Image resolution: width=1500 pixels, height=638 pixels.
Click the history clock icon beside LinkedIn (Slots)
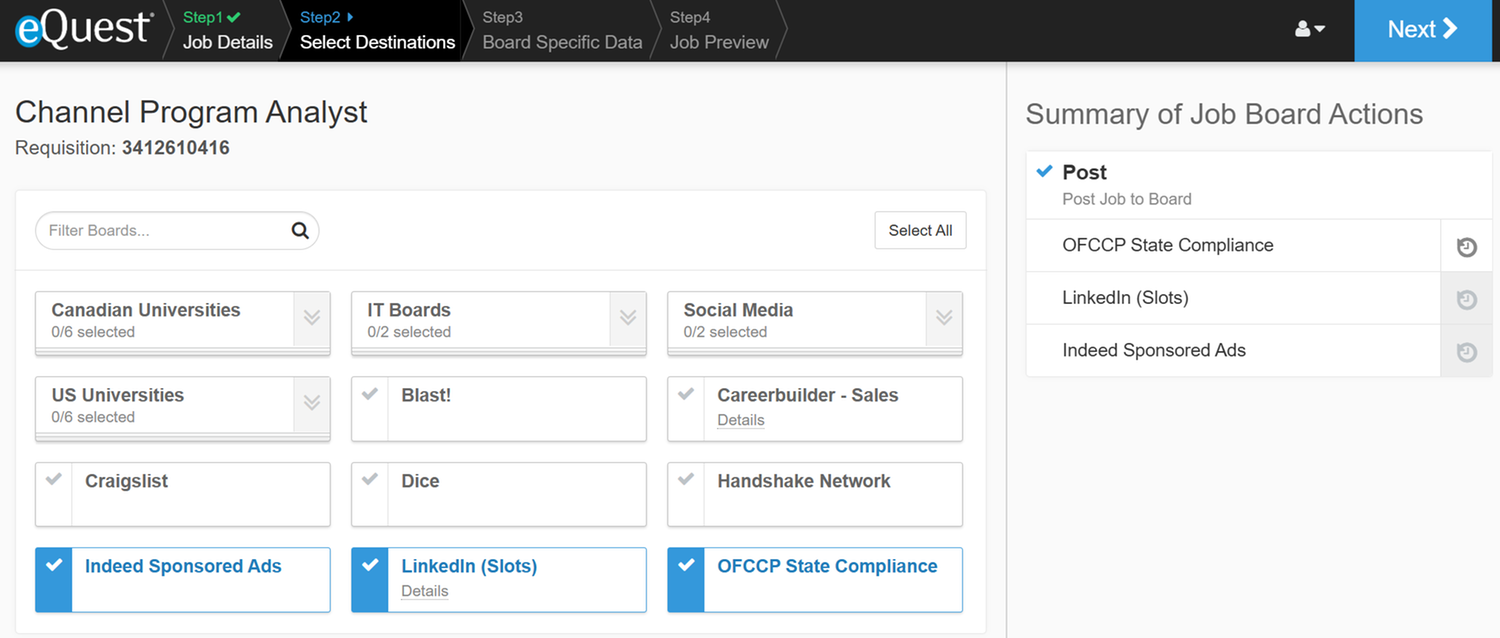pos(1465,299)
